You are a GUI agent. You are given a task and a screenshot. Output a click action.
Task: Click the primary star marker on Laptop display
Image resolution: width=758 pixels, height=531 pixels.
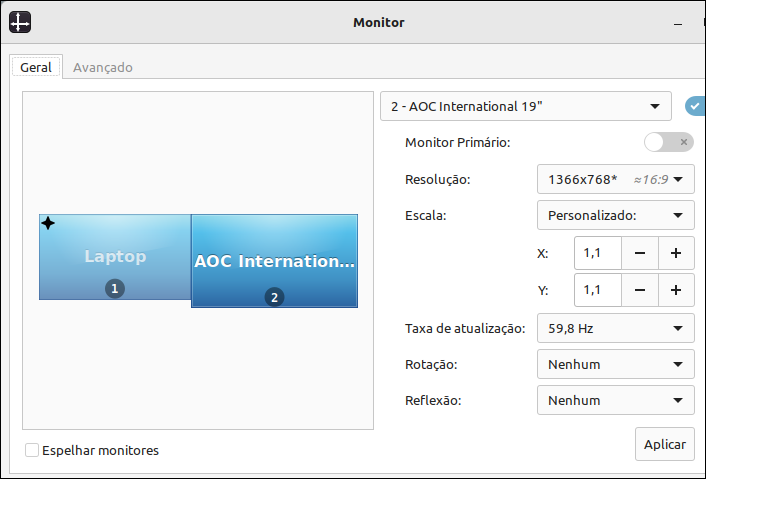[x=48, y=223]
